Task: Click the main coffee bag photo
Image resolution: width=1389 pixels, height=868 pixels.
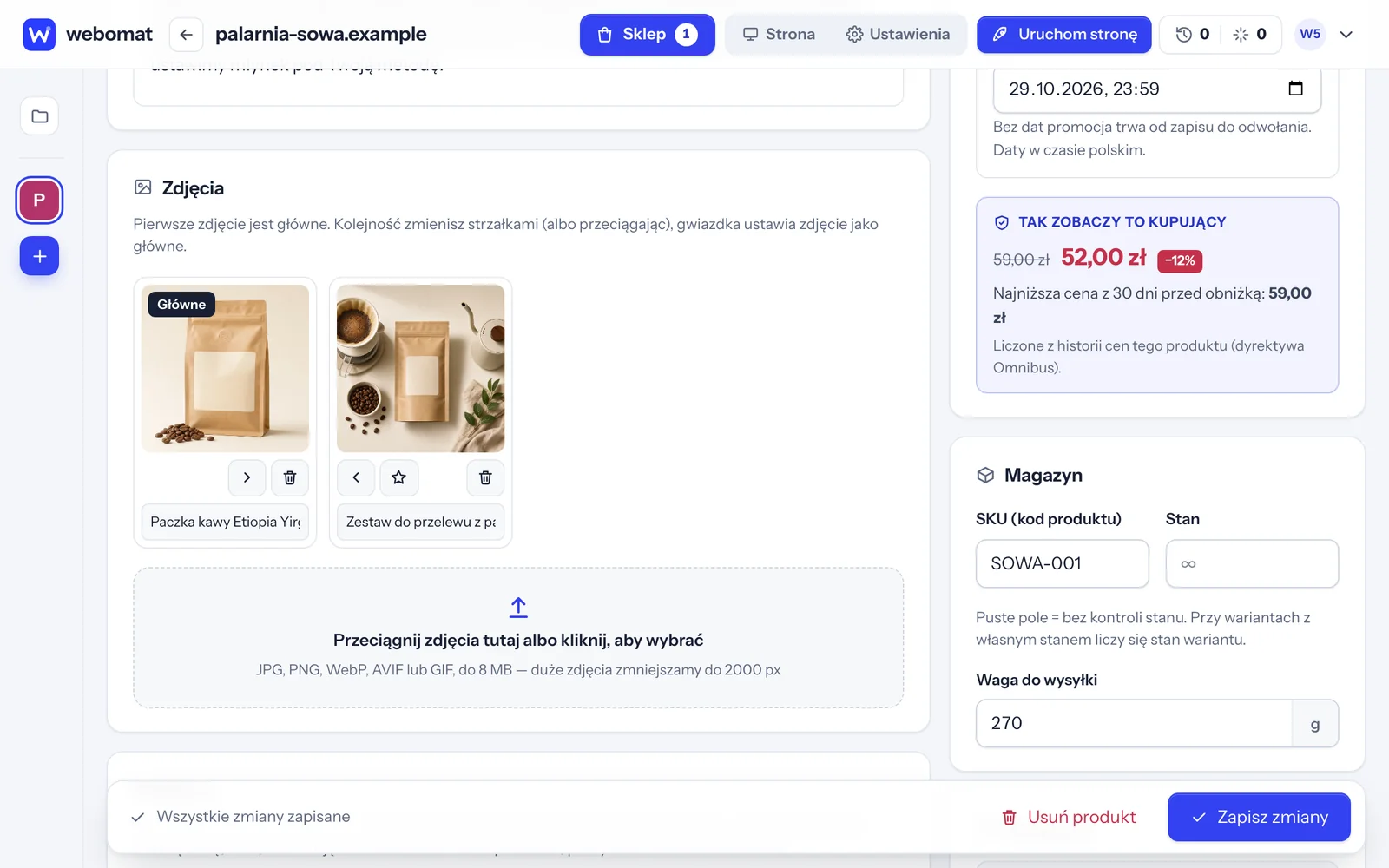Action: point(225,368)
